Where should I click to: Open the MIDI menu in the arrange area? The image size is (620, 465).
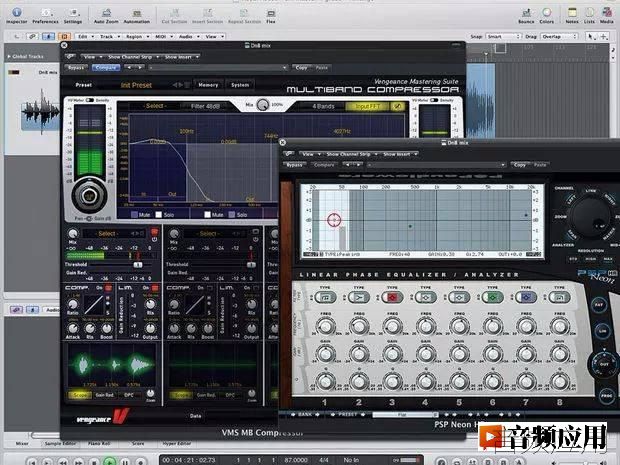pos(163,36)
